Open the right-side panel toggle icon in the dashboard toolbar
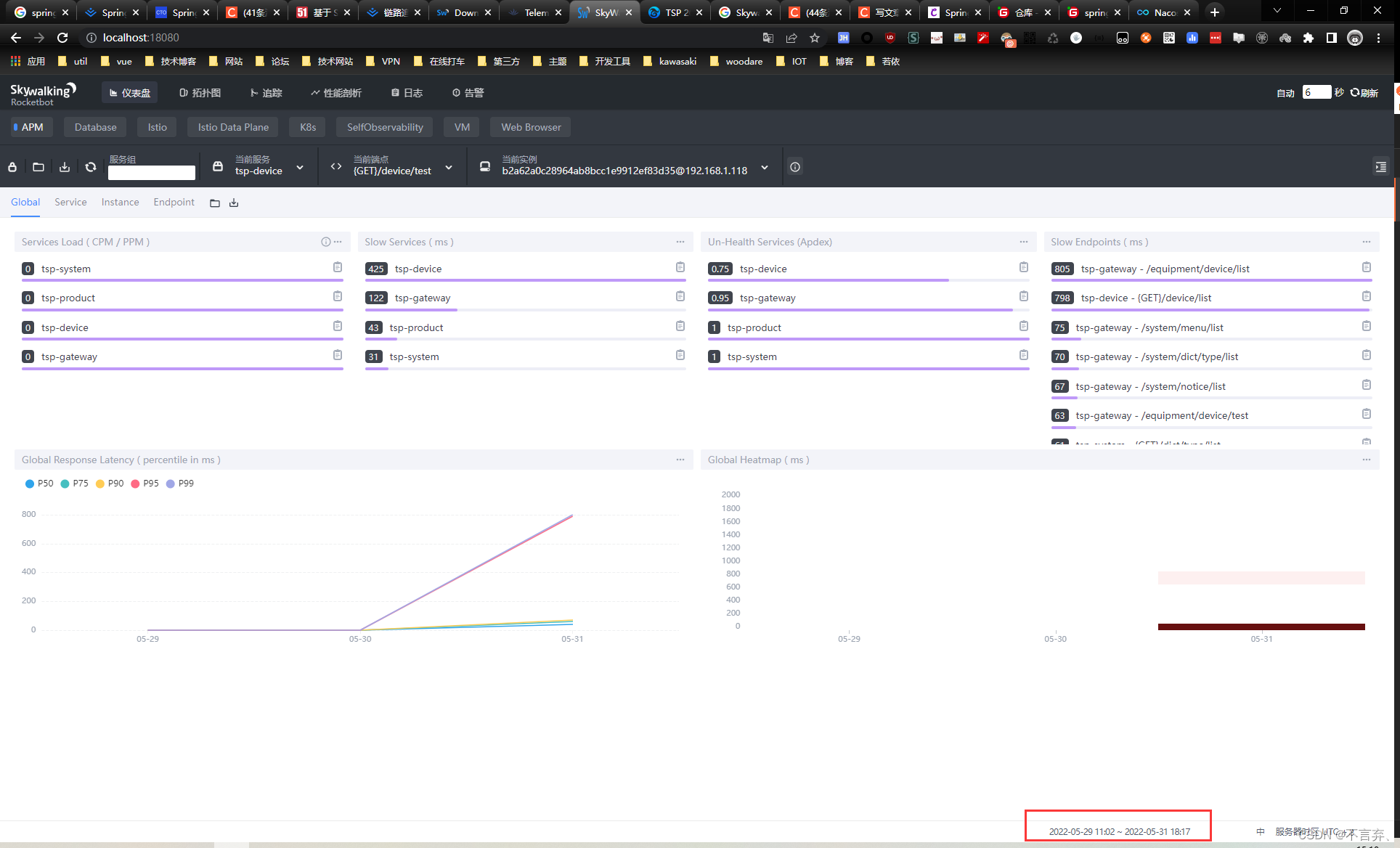This screenshot has width=1400, height=848. point(1380,167)
